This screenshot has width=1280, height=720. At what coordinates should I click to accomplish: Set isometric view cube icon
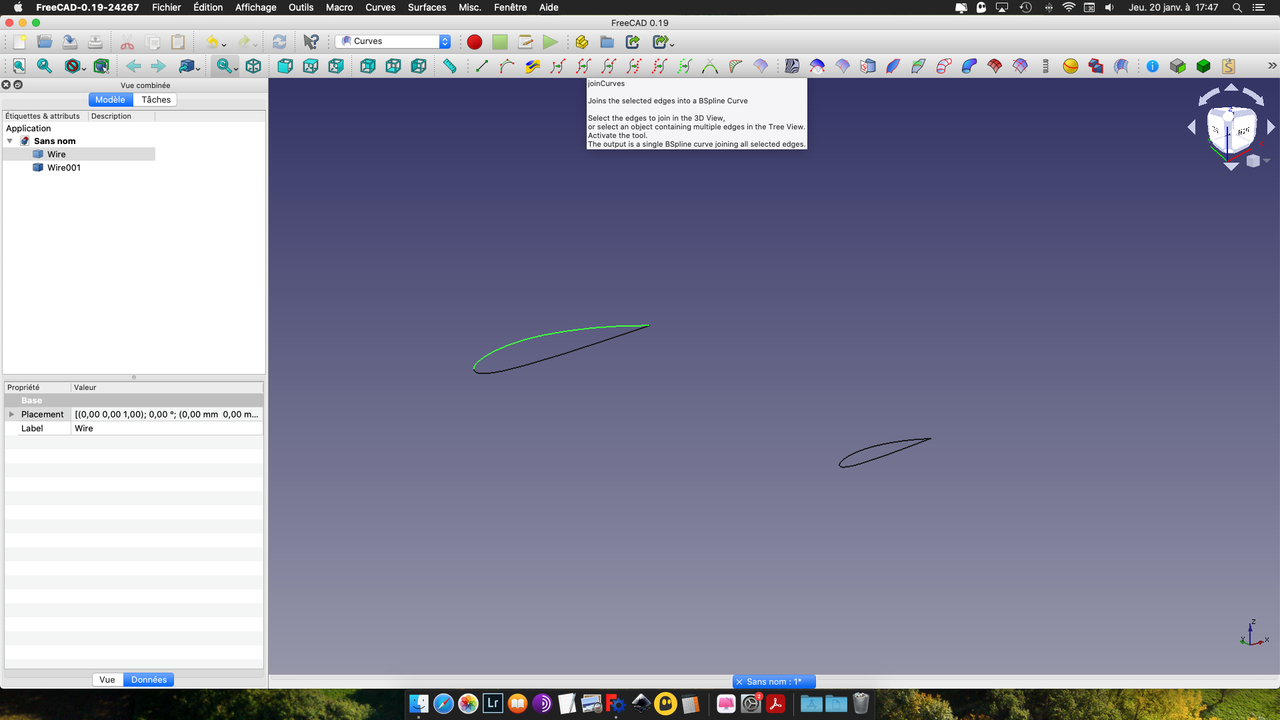[254, 66]
